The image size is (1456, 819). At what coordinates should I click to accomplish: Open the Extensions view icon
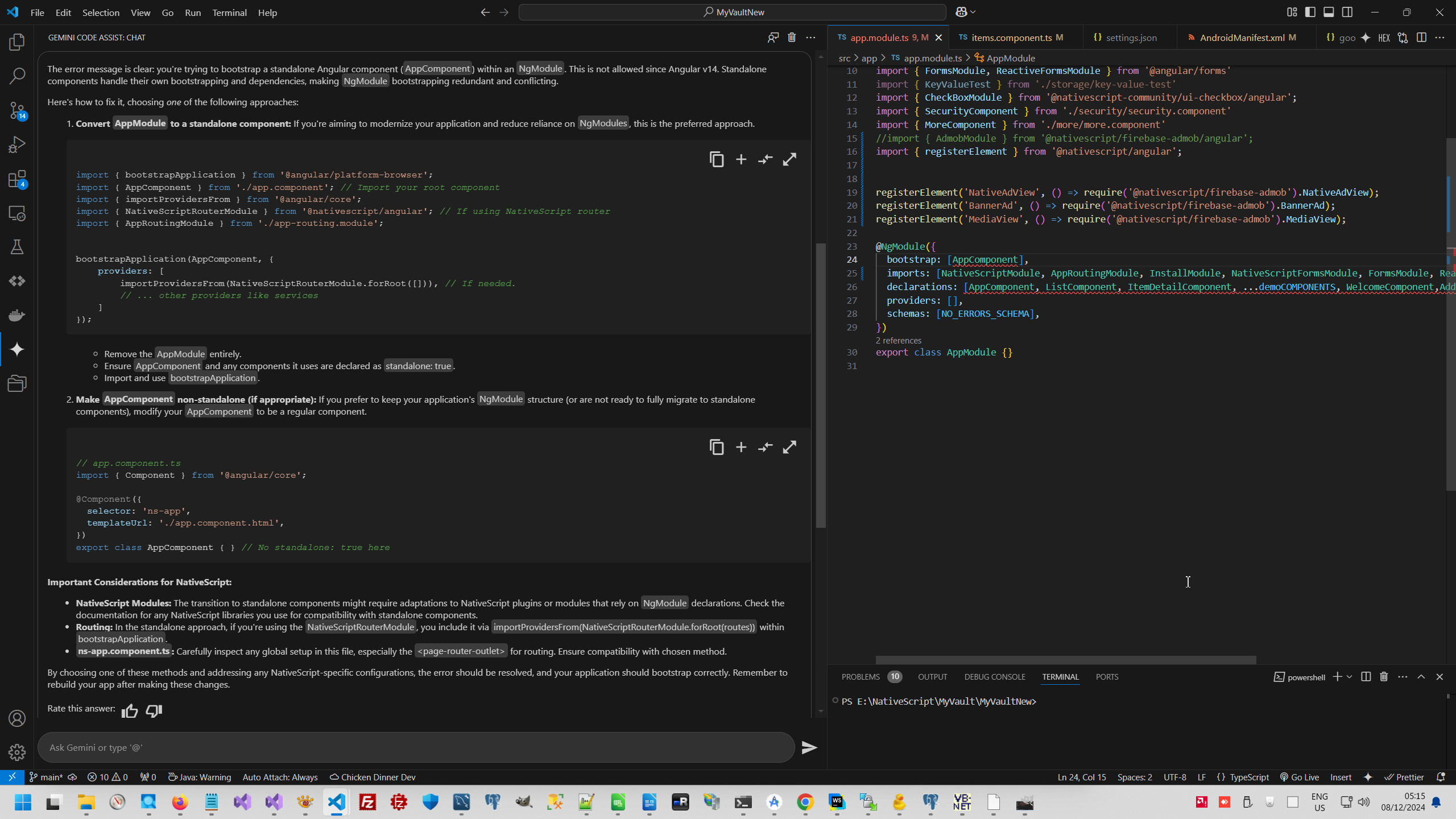(x=17, y=179)
